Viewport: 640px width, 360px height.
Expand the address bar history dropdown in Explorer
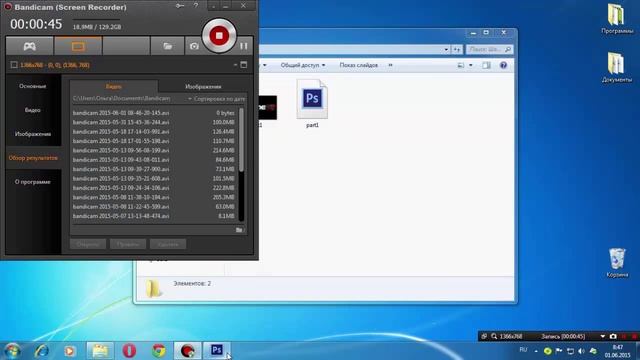click(446, 49)
